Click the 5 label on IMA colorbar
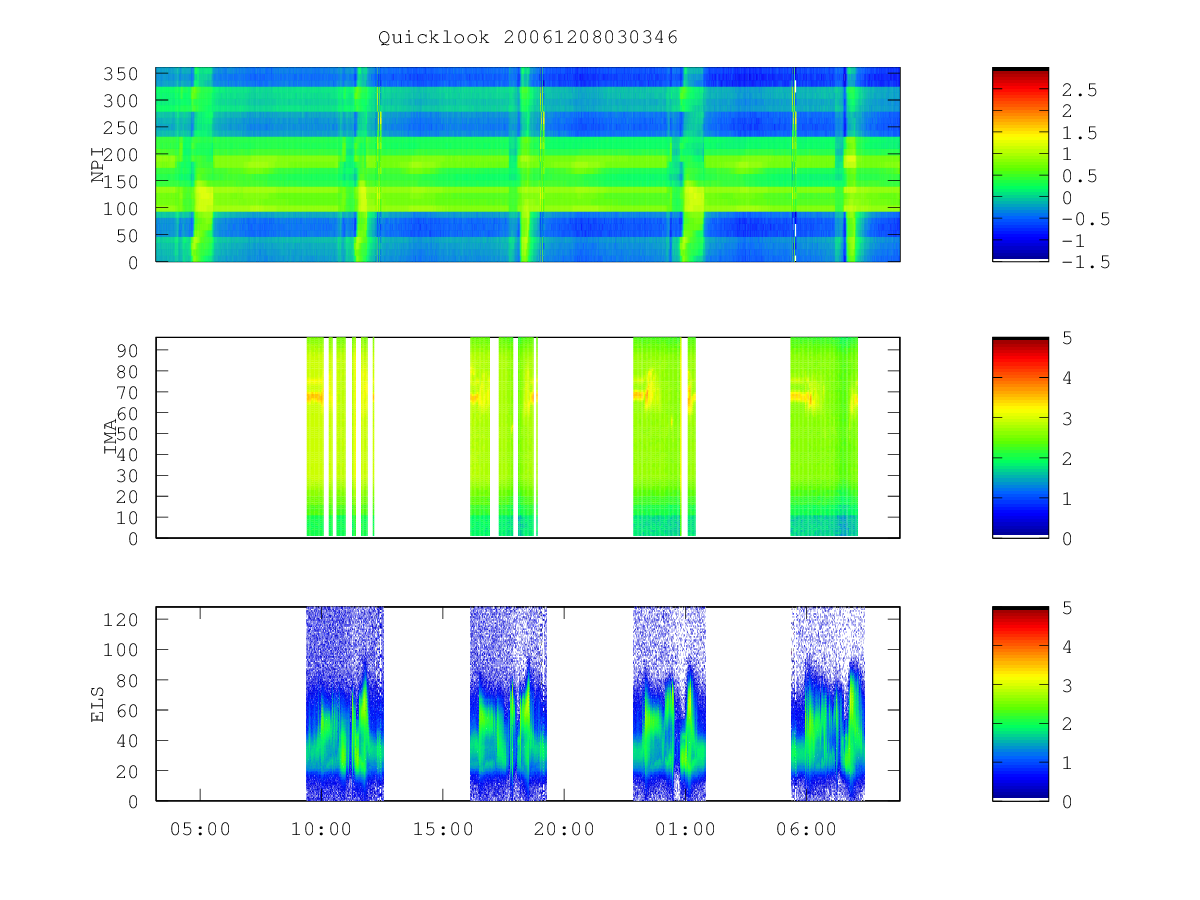 1068,338
